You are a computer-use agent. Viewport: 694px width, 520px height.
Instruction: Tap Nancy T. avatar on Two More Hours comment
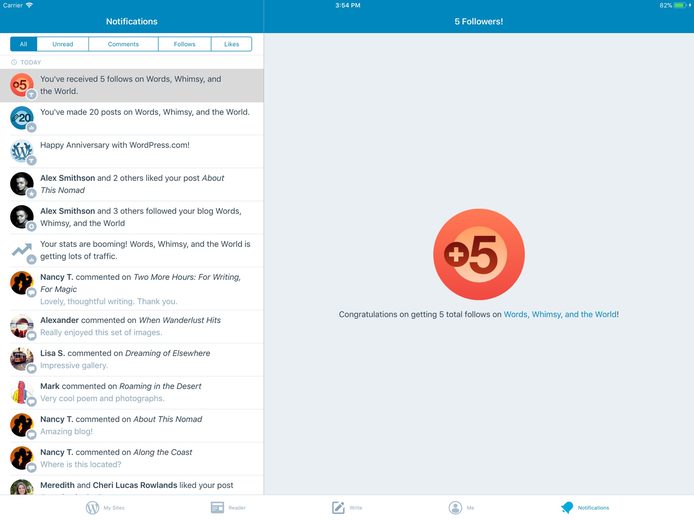pos(22,283)
